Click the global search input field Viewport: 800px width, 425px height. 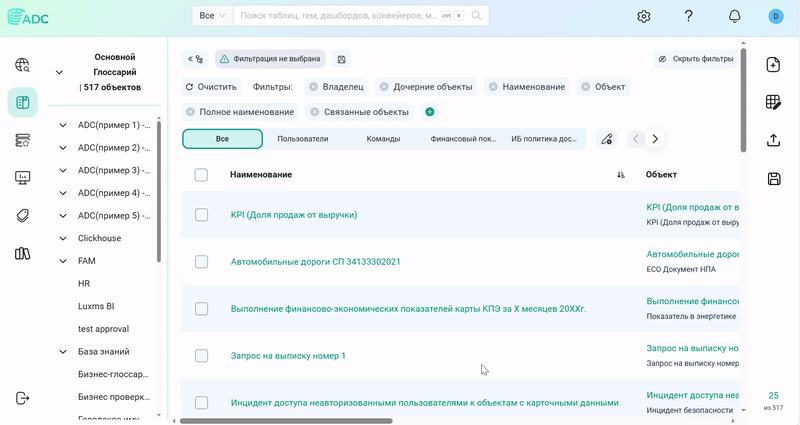(338, 16)
